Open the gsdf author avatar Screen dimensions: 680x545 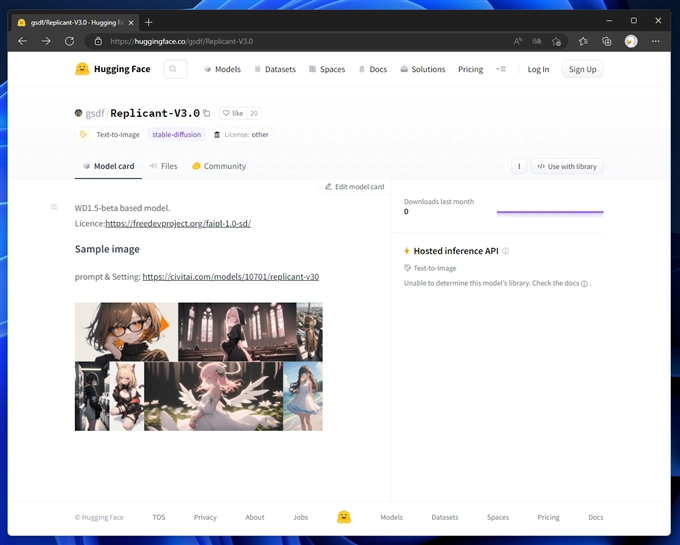pyautogui.click(x=78, y=113)
